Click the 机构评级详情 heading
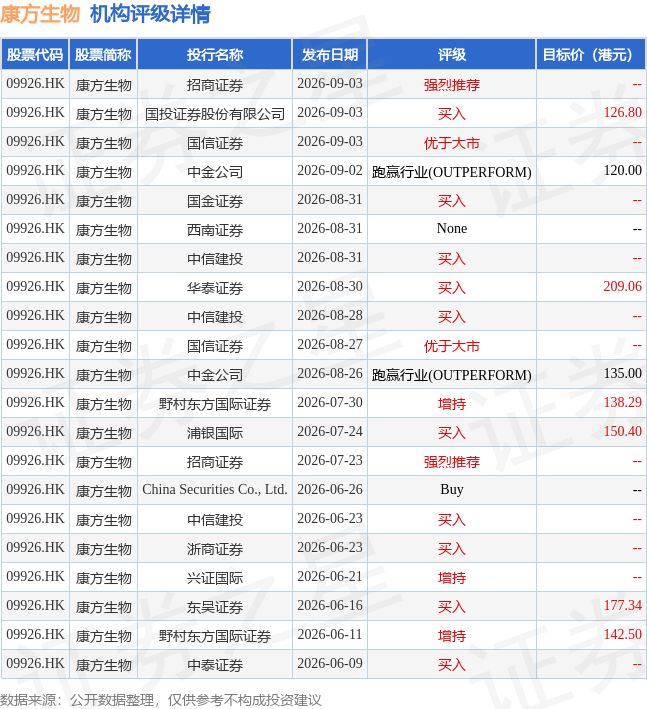 [x=150, y=14]
